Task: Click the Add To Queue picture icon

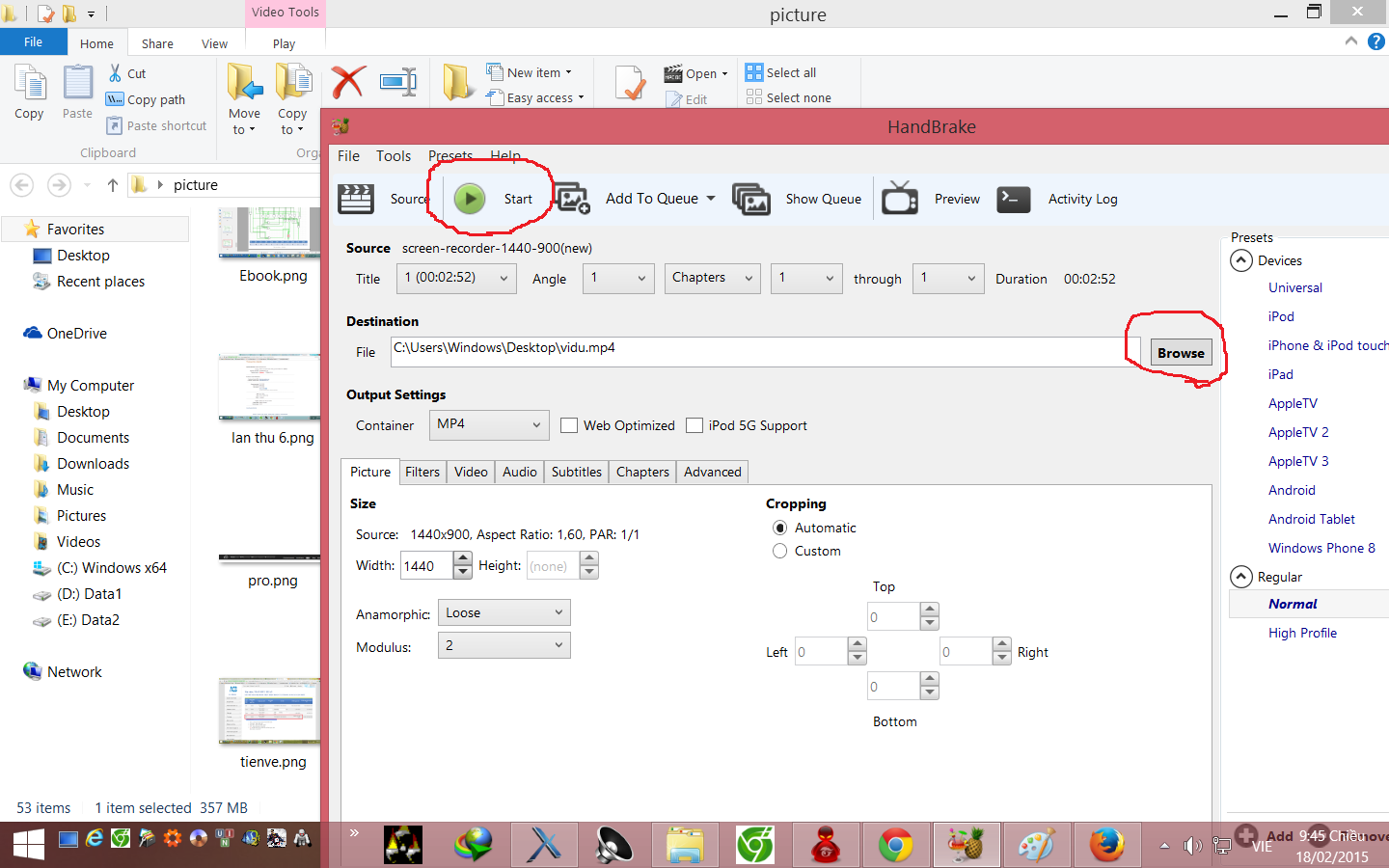Action: pyautogui.click(x=573, y=199)
